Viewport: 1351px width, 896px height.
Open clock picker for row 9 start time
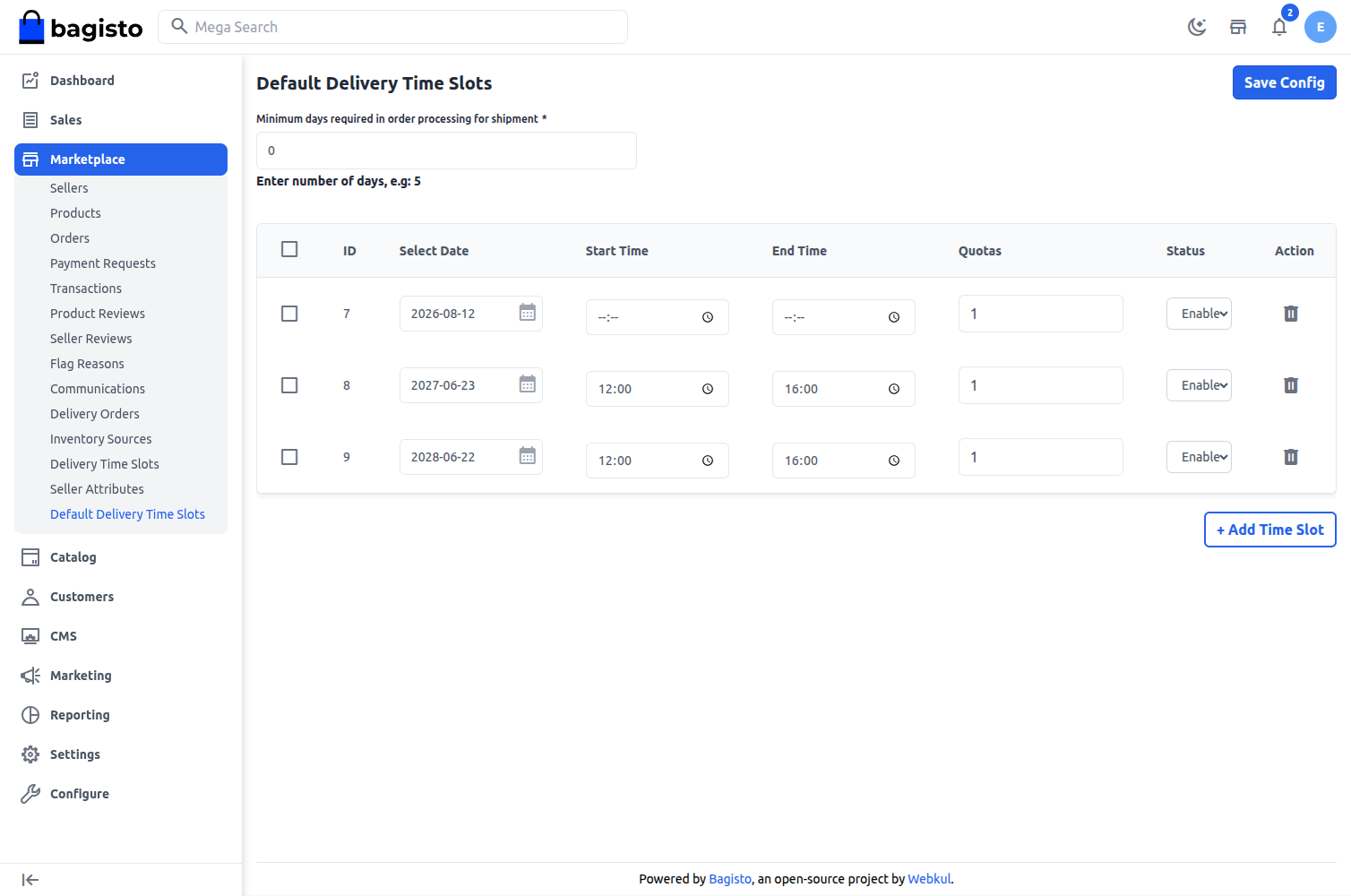pyautogui.click(x=708, y=461)
